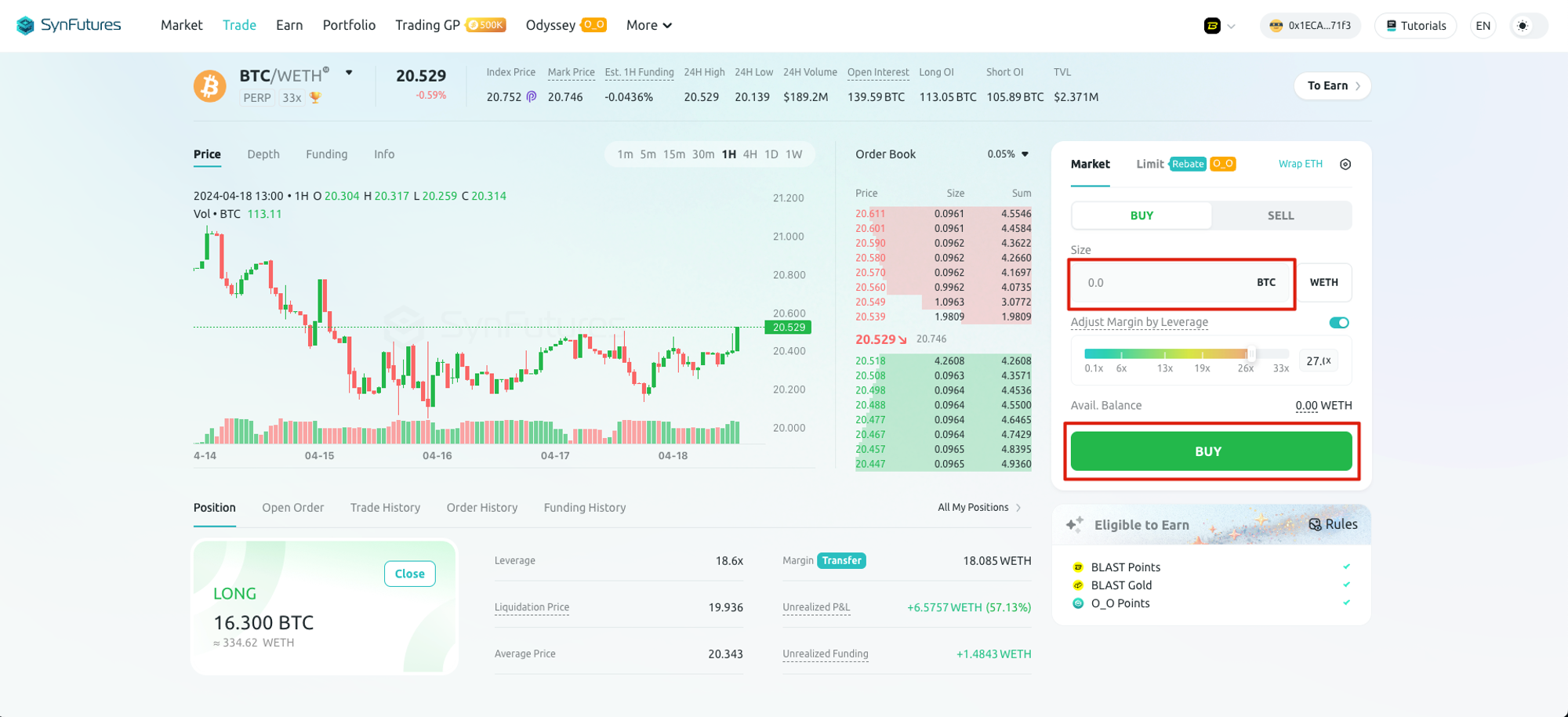Image resolution: width=1568 pixels, height=717 pixels.
Task: Adjust the leverage slider handle
Action: pos(1250,354)
